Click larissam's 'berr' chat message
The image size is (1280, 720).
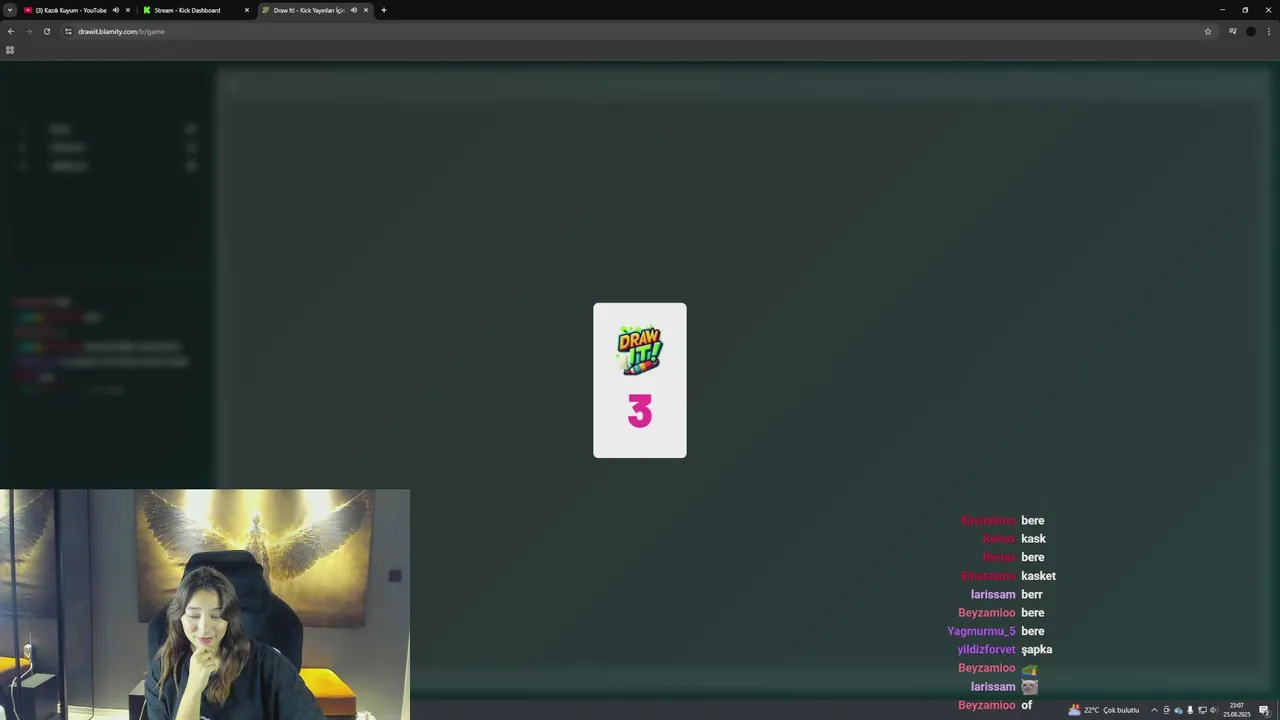click(x=1032, y=594)
